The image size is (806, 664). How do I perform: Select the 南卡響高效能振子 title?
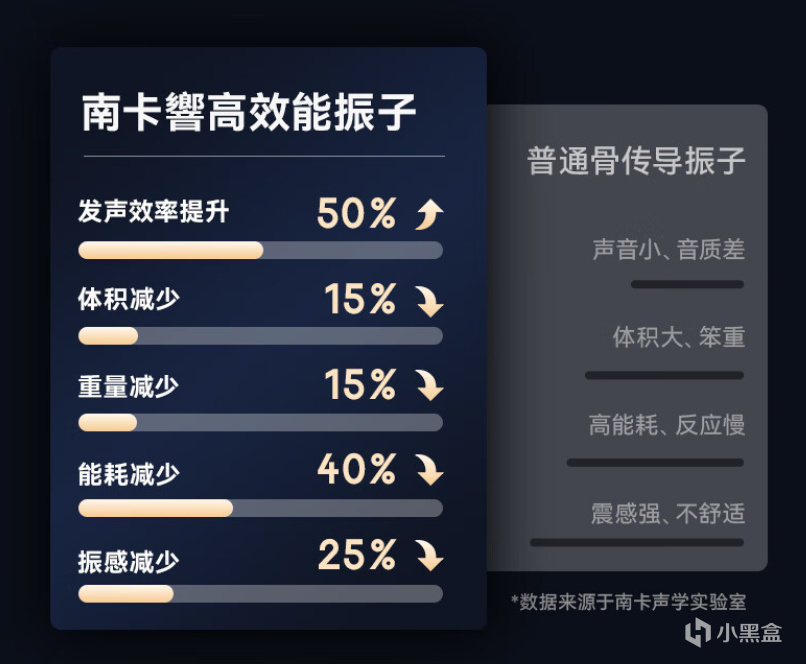click(x=249, y=113)
